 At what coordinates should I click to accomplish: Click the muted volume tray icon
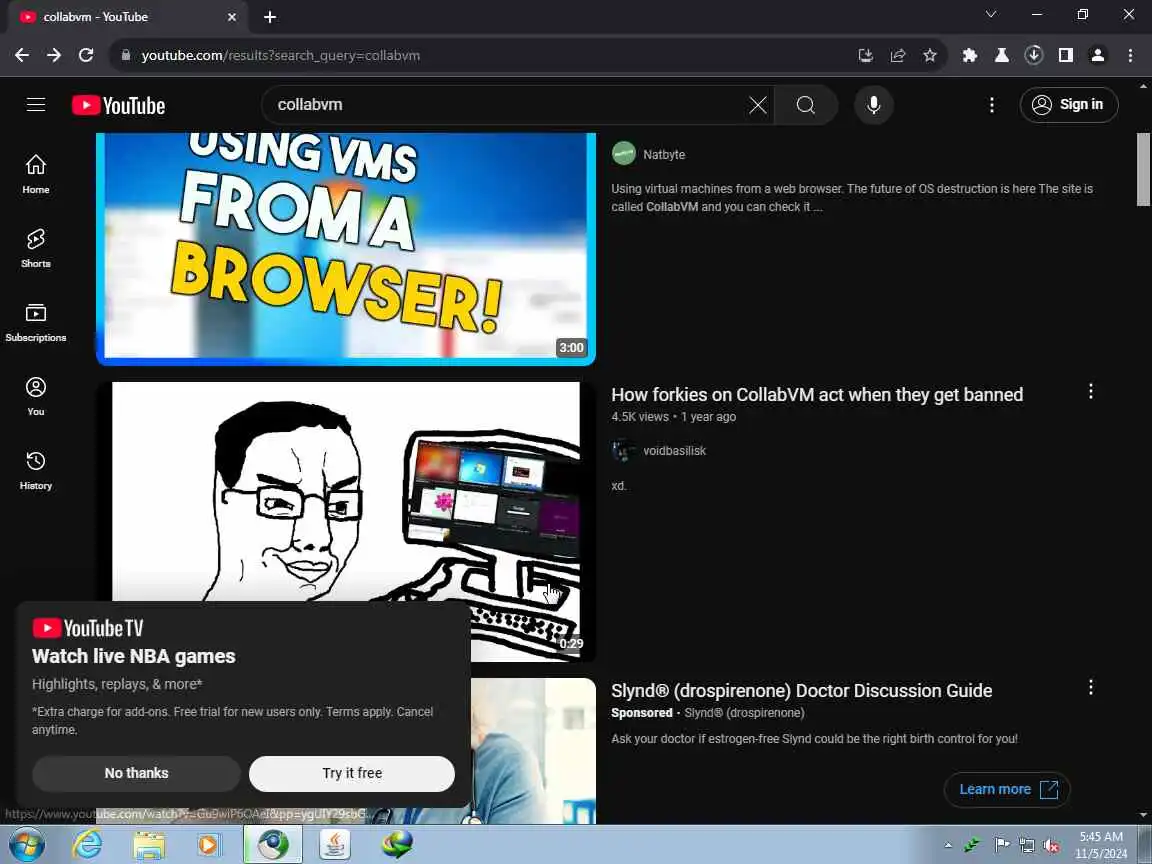1051,846
